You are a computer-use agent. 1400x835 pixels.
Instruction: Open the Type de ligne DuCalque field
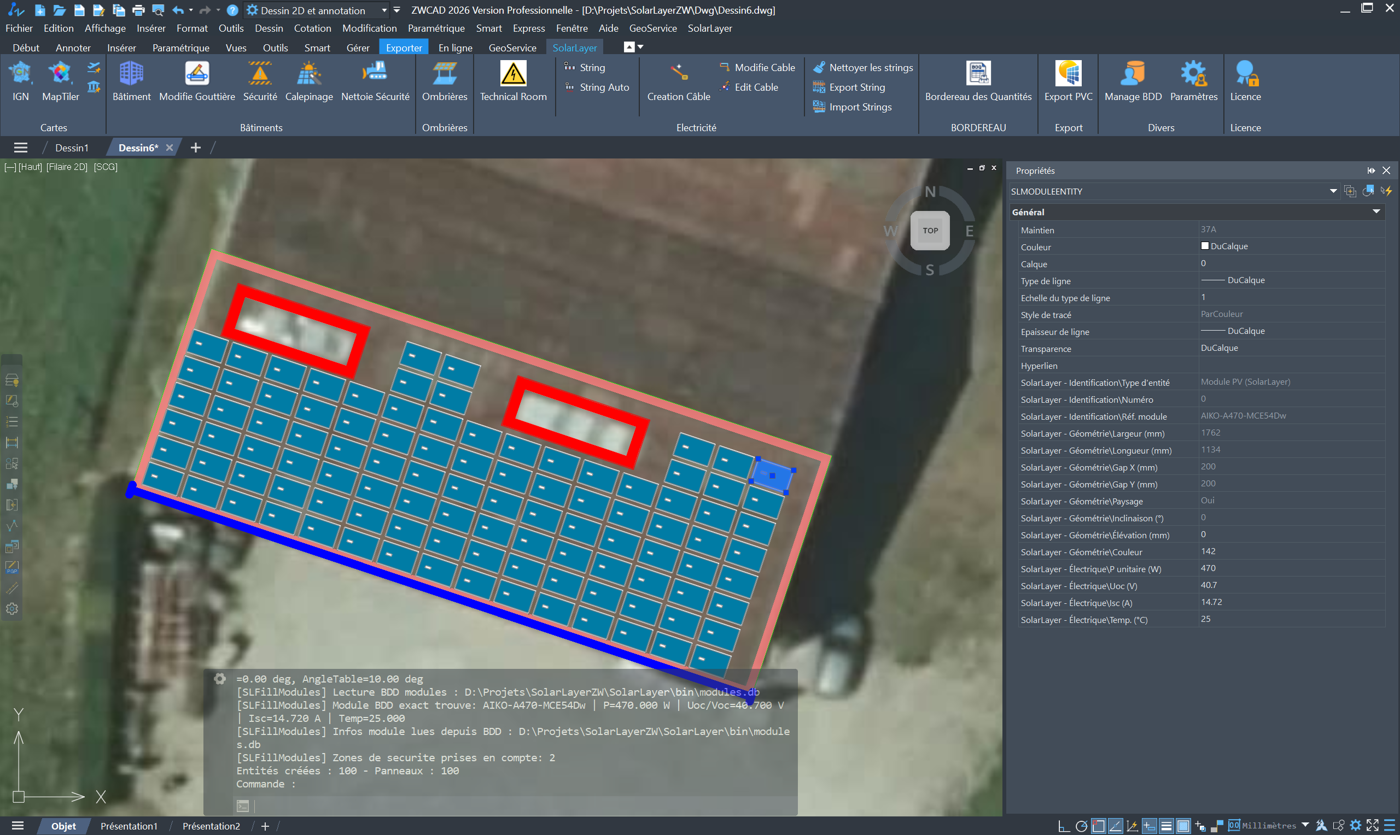pos(1291,280)
